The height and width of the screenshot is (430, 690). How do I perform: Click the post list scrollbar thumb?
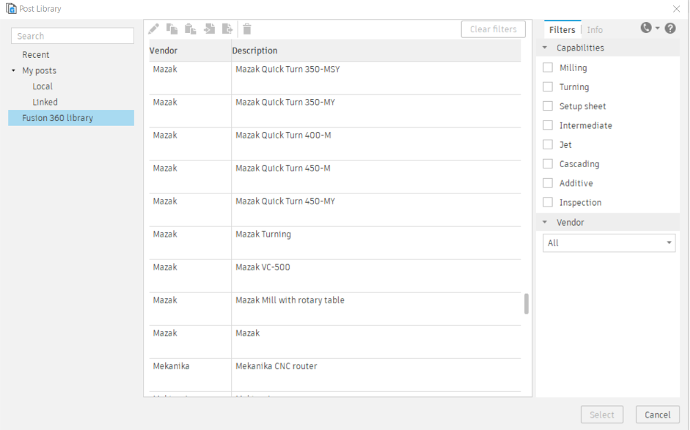(x=526, y=304)
